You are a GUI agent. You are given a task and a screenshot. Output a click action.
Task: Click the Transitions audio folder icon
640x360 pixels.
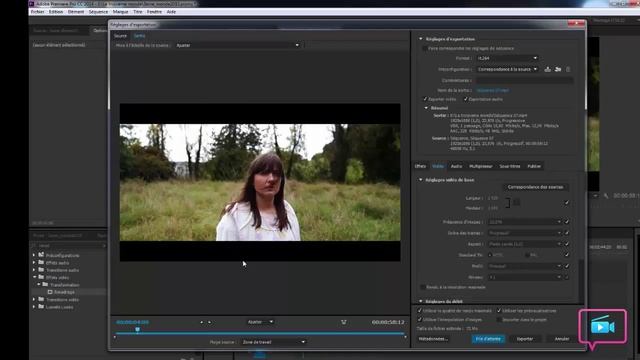point(41,270)
